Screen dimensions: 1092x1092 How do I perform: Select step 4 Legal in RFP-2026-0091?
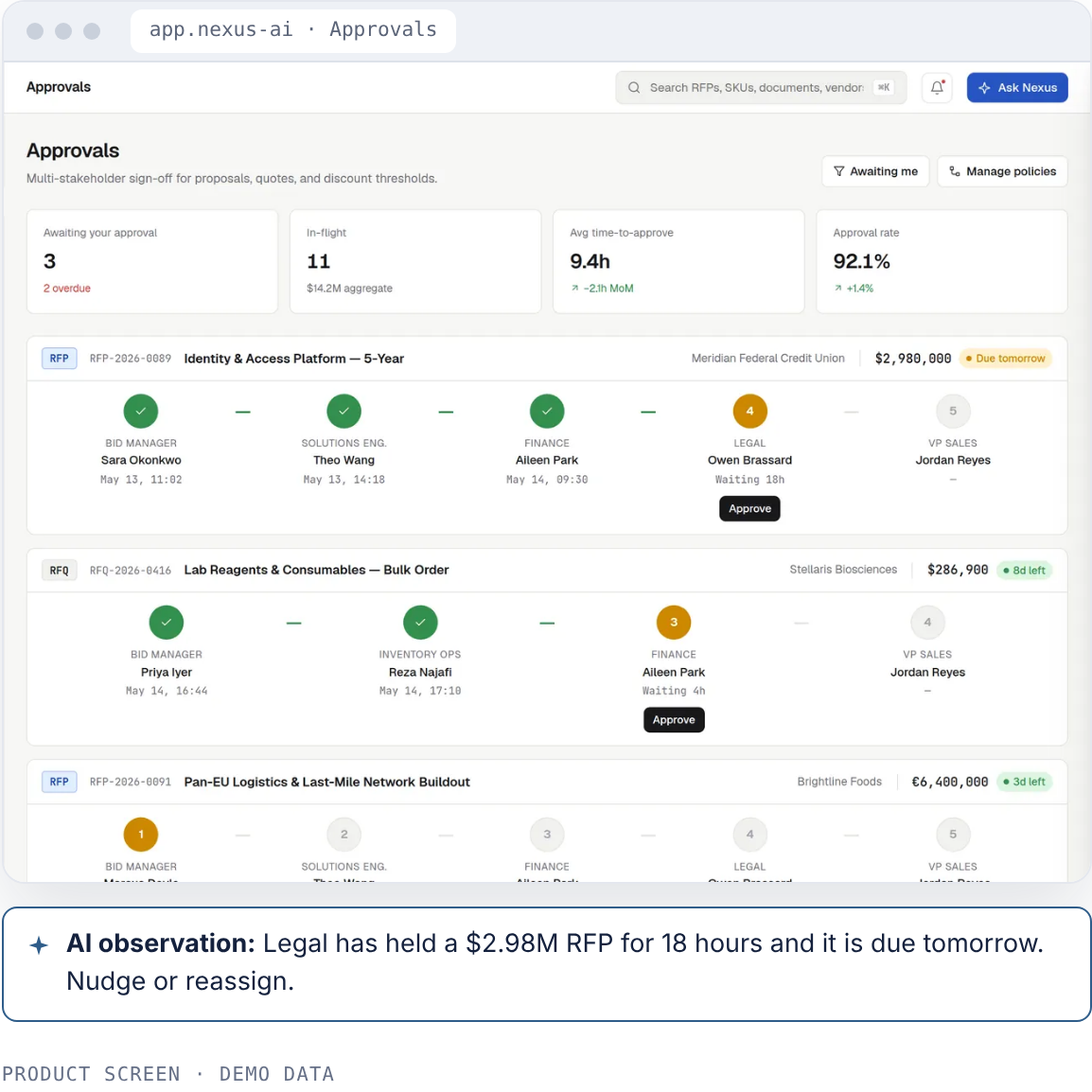click(750, 835)
